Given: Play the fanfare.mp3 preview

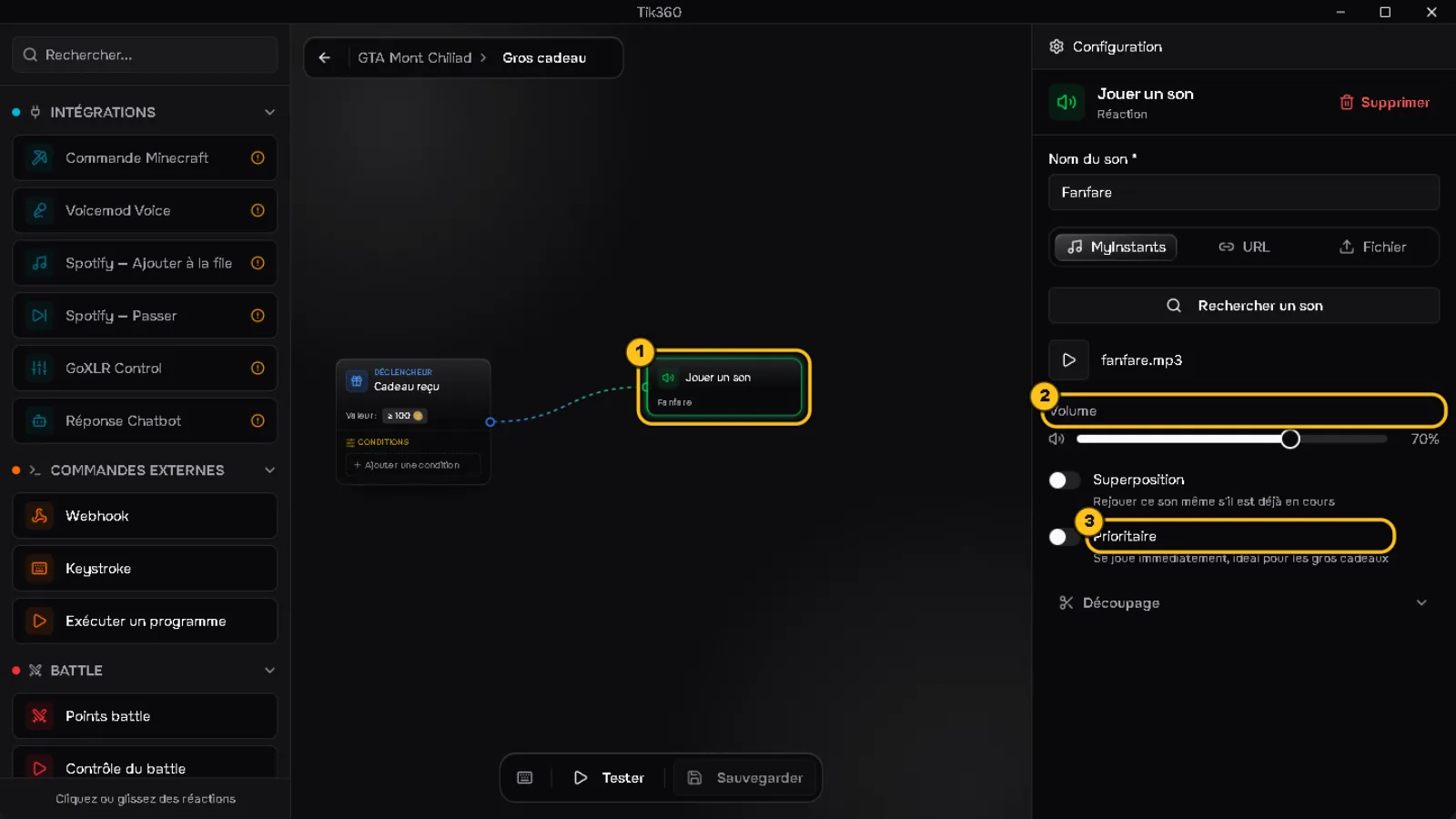Looking at the screenshot, I should 1069,360.
